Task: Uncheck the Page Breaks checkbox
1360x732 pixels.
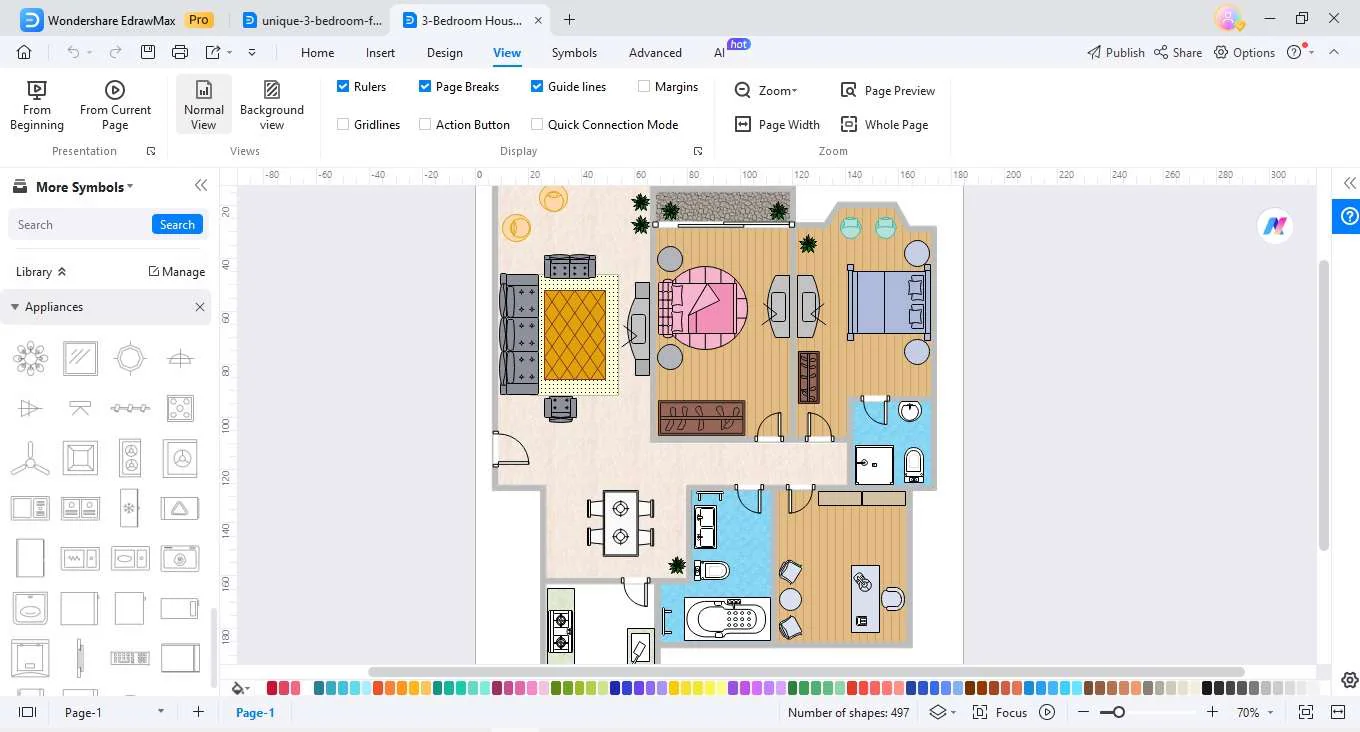Action: tap(425, 87)
